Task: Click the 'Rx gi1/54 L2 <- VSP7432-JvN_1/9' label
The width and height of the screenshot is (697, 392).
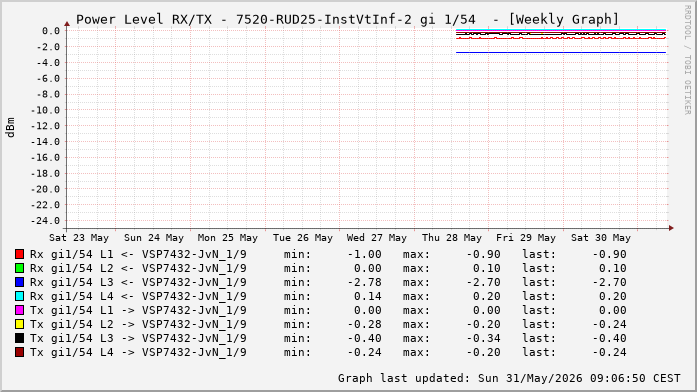Action: (x=138, y=268)
